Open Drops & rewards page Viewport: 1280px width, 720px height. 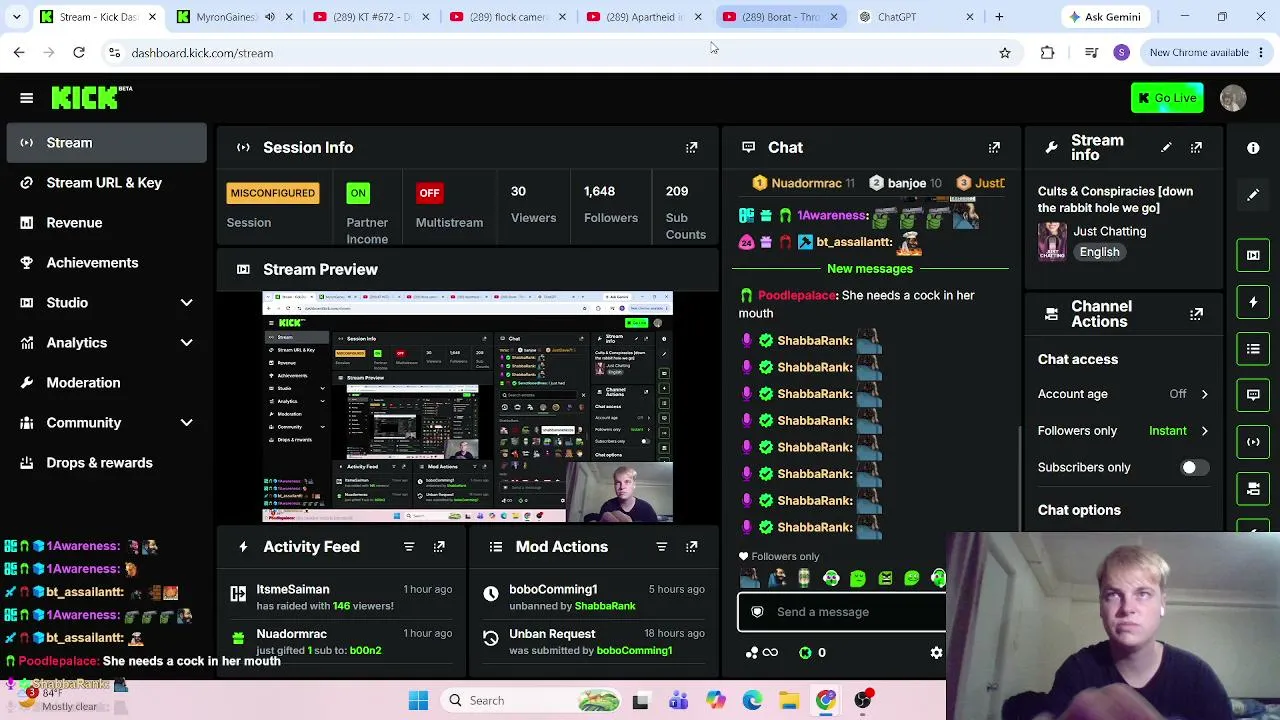click(106, 463)
